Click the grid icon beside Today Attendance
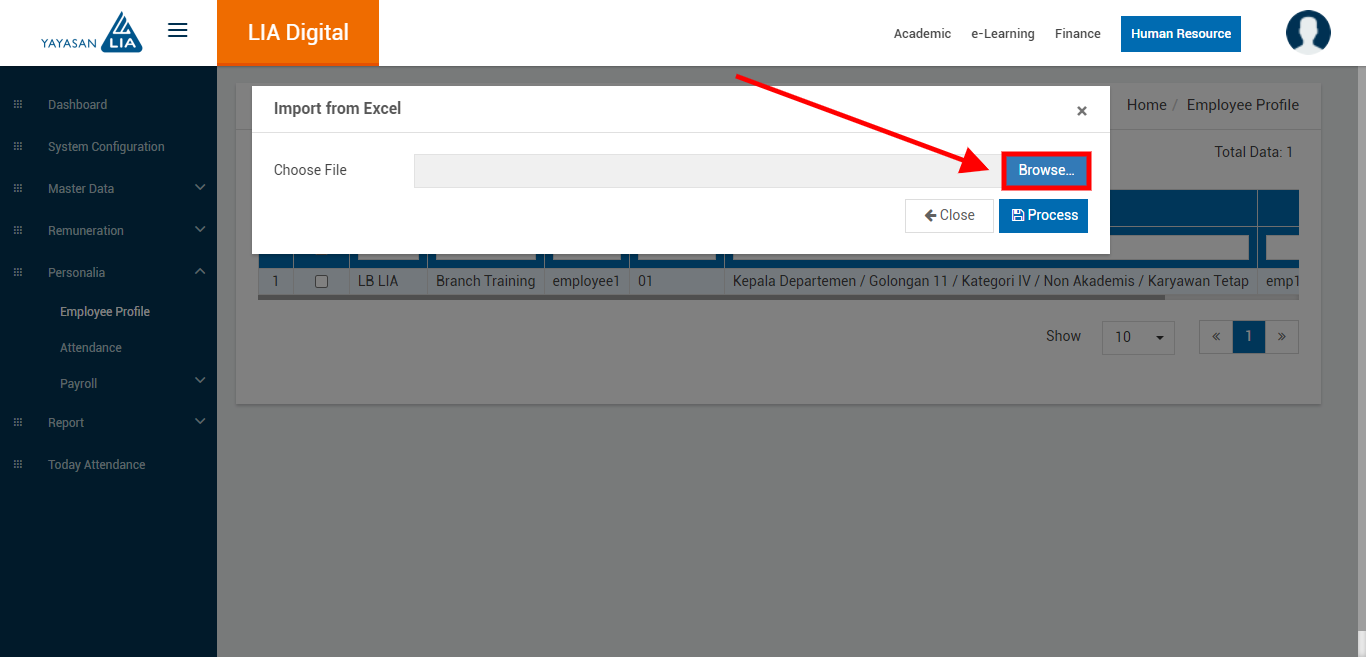This screenshot has width=1366, height=657. 17,465
